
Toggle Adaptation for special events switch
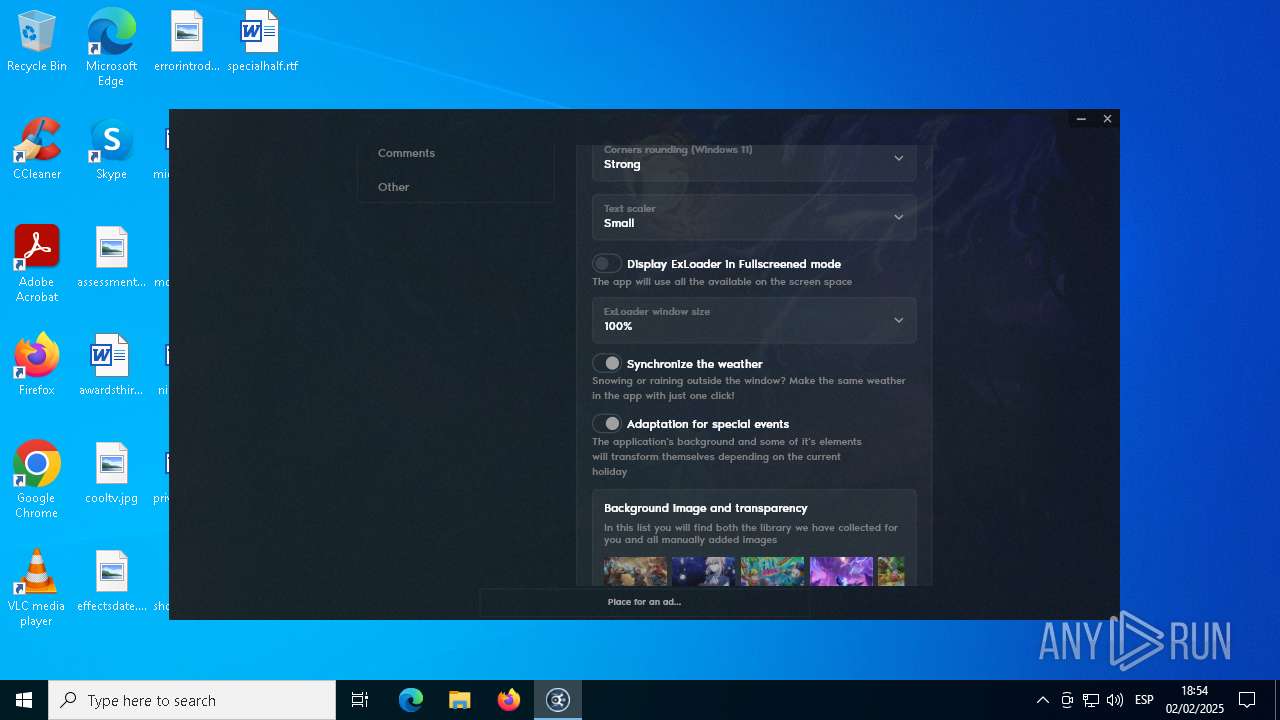pos(607,424)
